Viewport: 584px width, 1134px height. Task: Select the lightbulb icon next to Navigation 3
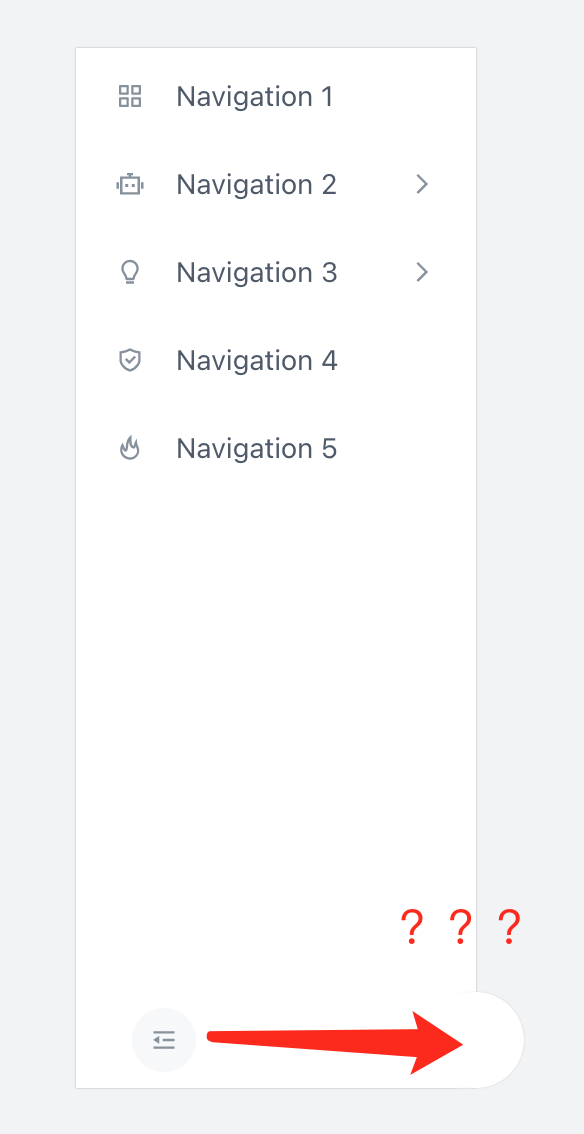(129, 272)
